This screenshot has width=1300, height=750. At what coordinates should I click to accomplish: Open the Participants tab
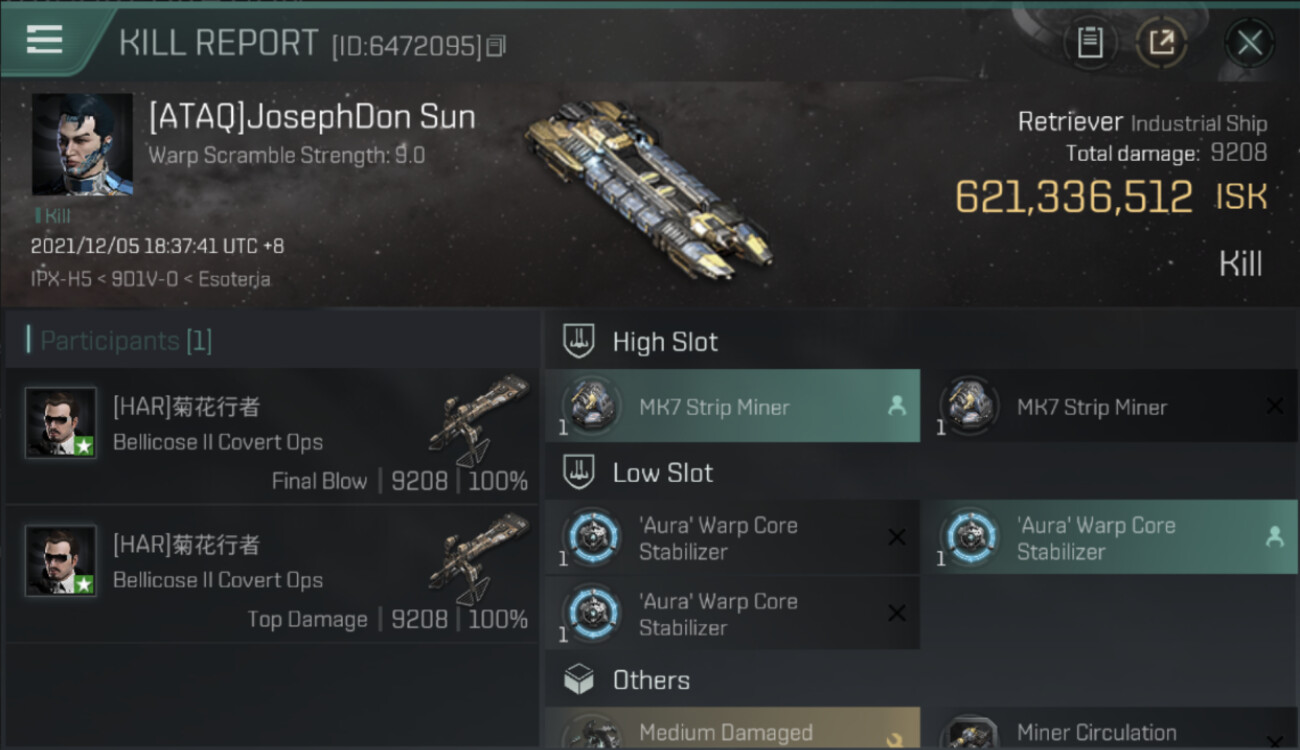click(125, 341)
